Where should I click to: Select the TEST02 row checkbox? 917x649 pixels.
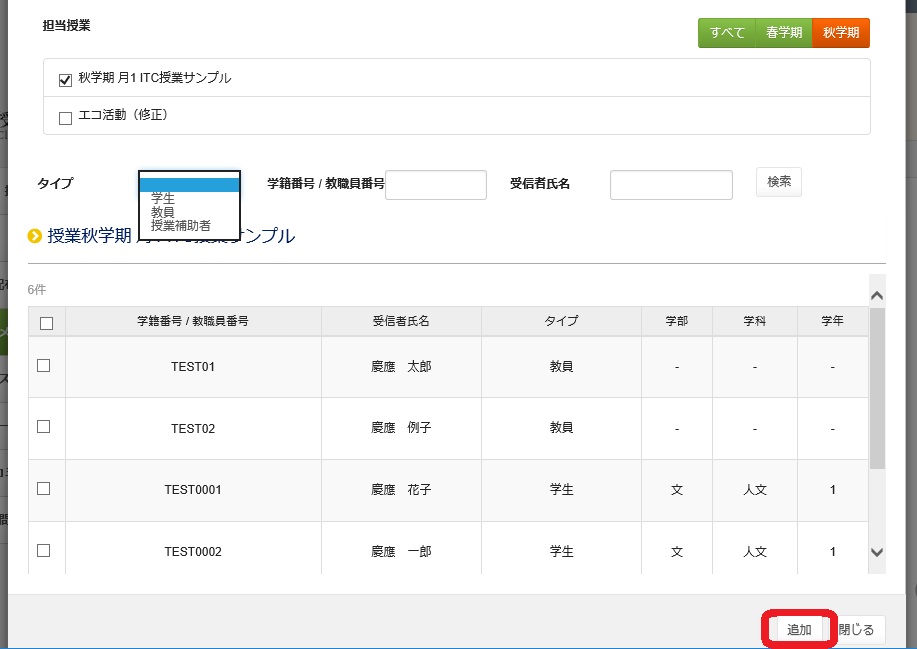(44, 427)
